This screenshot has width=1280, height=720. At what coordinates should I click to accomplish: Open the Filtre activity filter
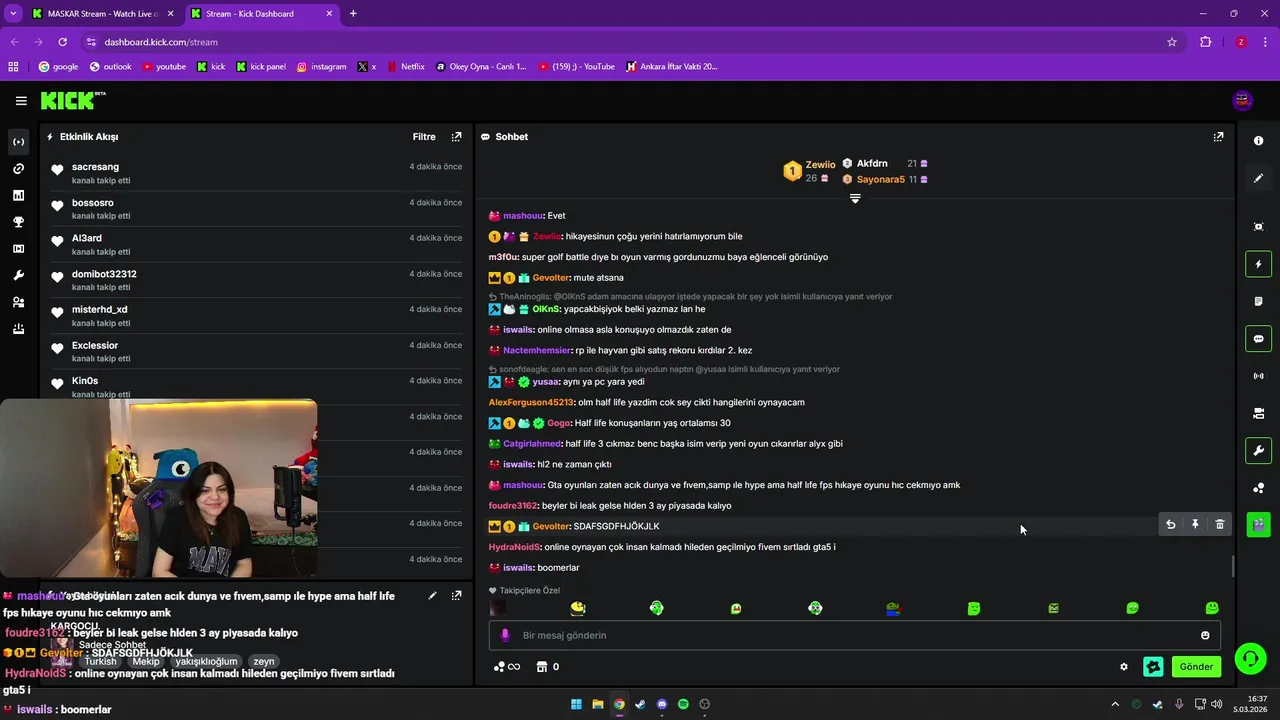coord(424,137)
